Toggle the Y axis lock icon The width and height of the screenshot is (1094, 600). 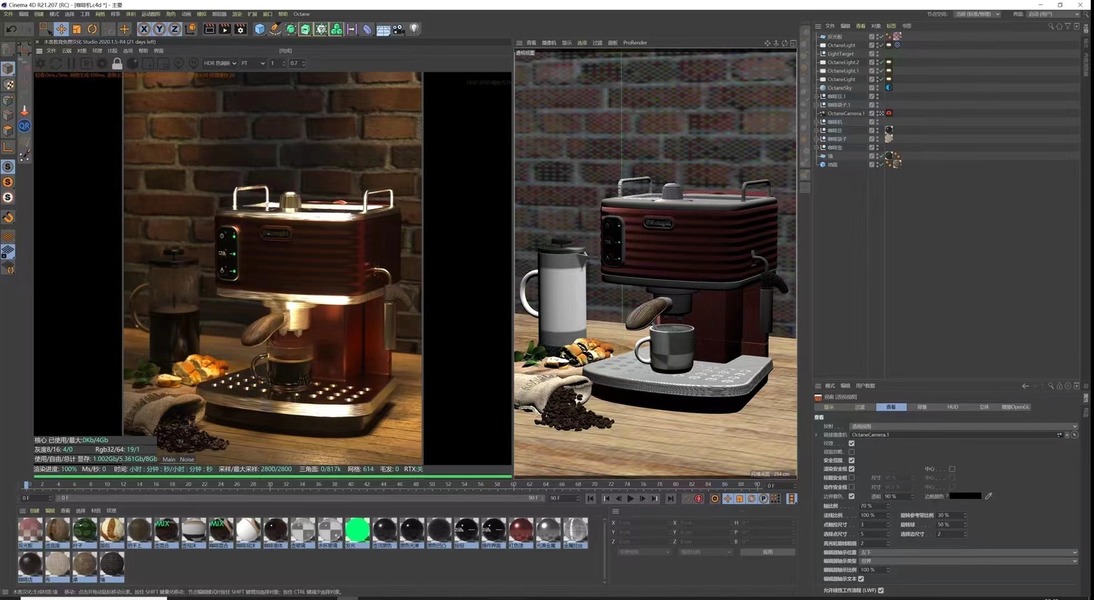(159, 29)
